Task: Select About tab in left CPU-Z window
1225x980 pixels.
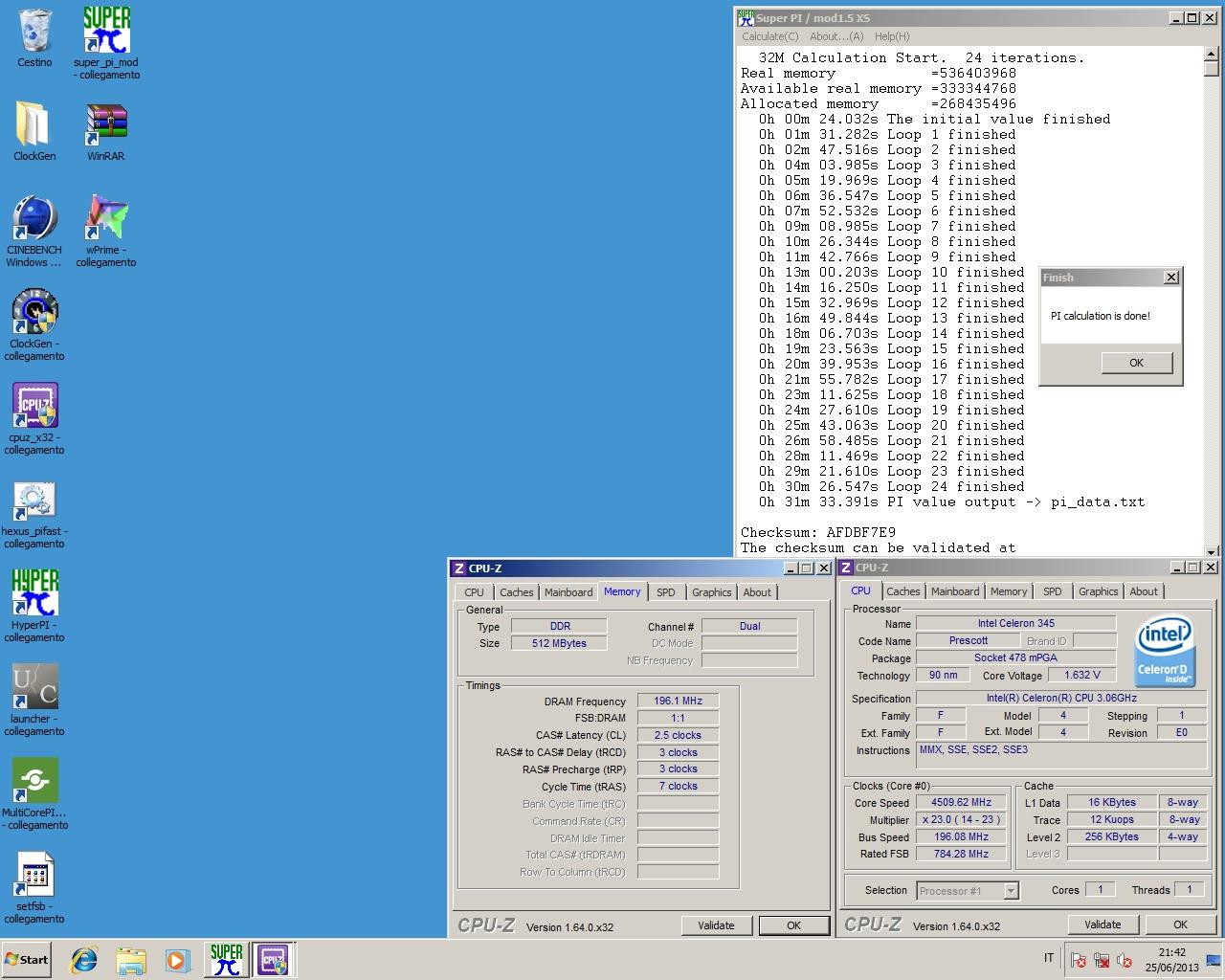Action: click(757, 592)
